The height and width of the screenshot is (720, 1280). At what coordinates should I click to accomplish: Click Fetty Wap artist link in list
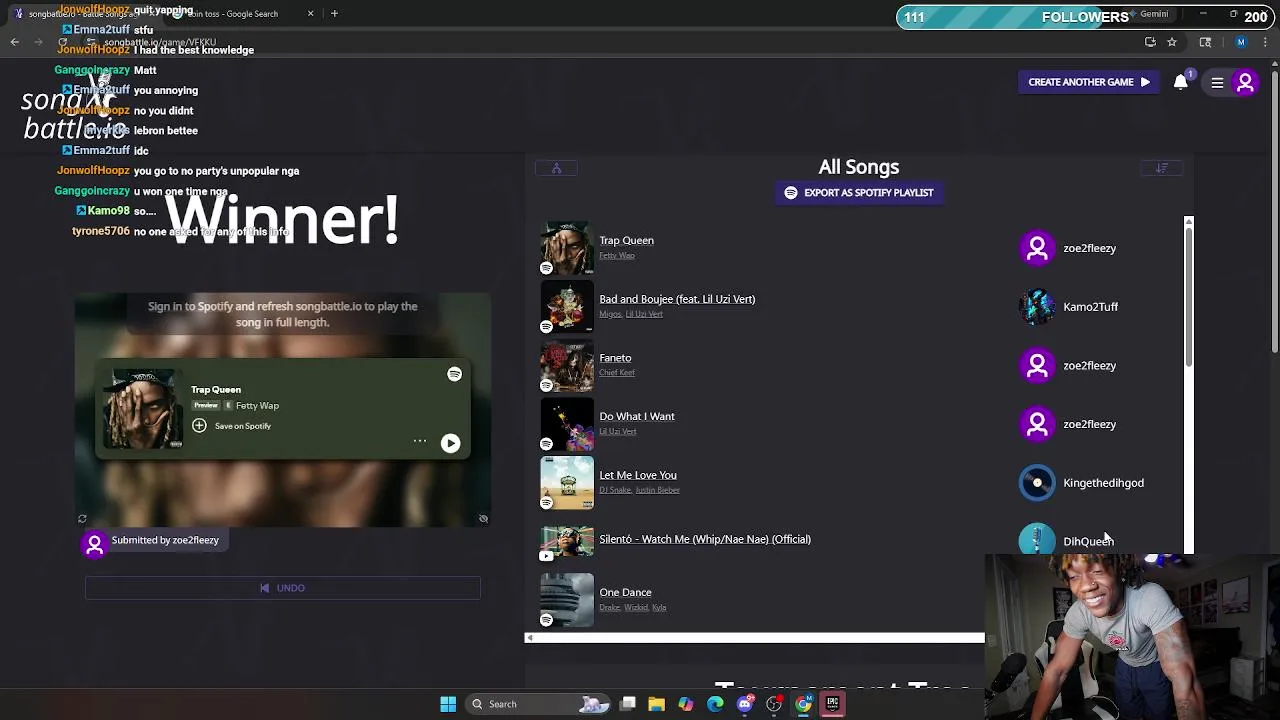(x=616, y=256)
